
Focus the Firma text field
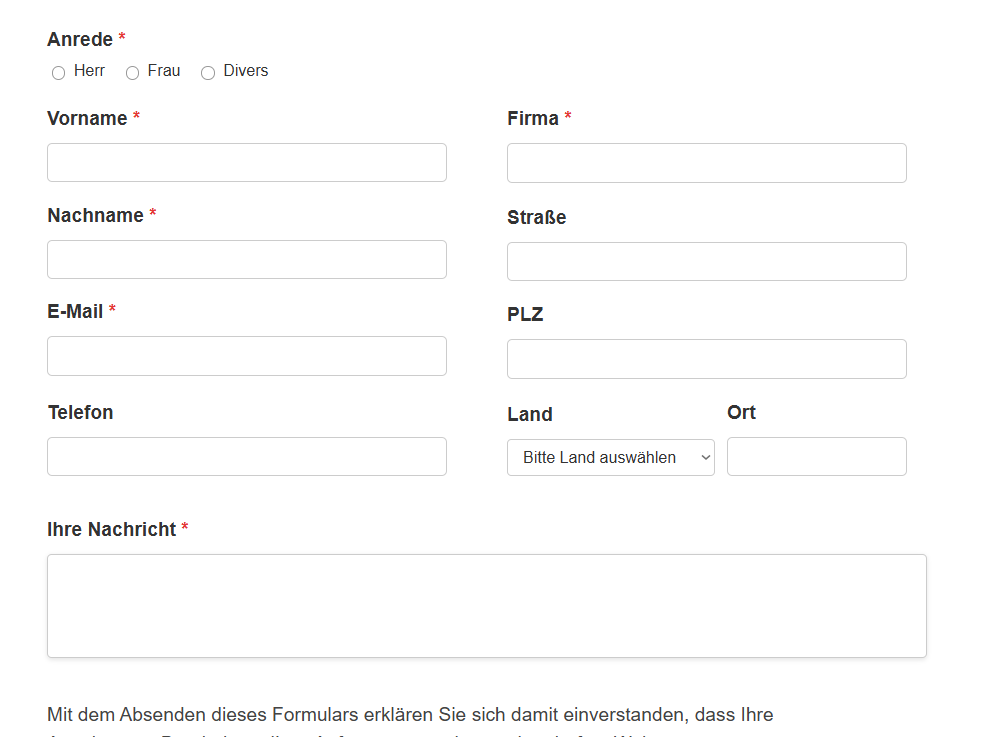[706, 163]
